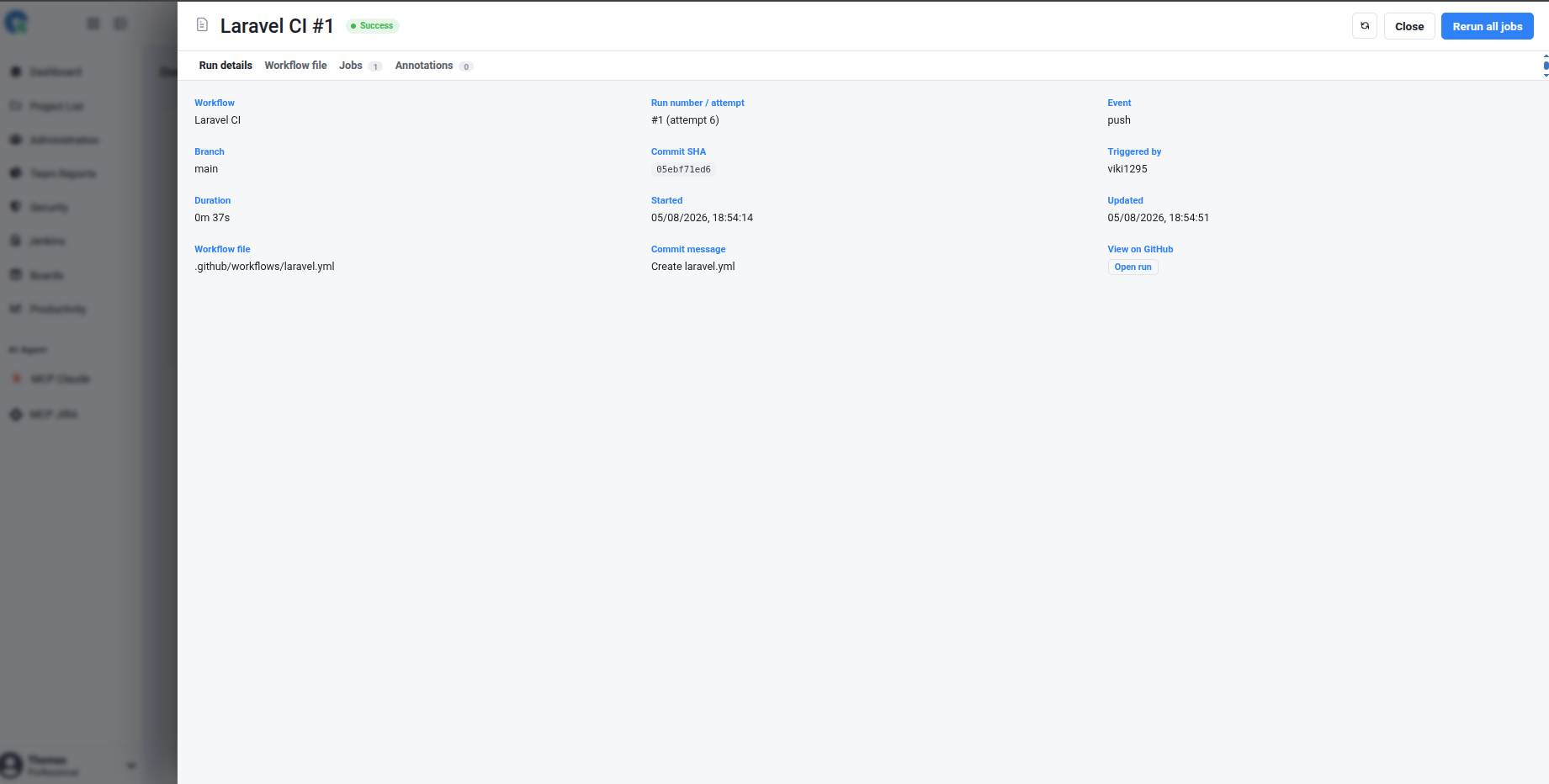The height and width of the screenshot is (784, 1549).
Task: Select Security in the background sidebar
Action: click(x=49, y=207)
